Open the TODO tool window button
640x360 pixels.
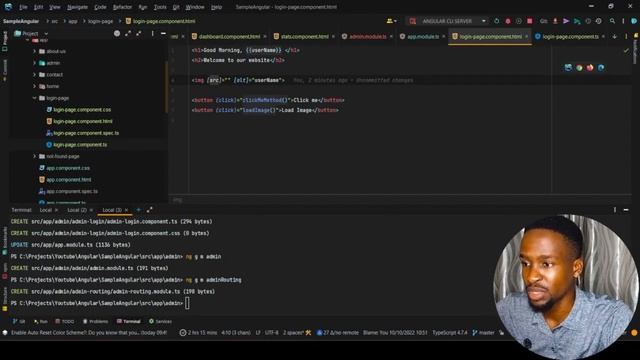[x=64, y=322]
